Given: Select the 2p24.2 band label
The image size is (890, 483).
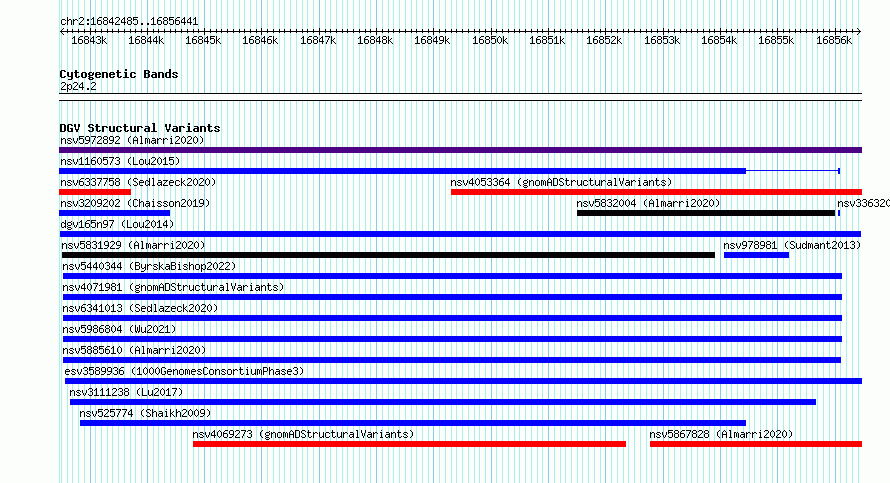Looking at the screenshot, I should [x=78, y=86].
